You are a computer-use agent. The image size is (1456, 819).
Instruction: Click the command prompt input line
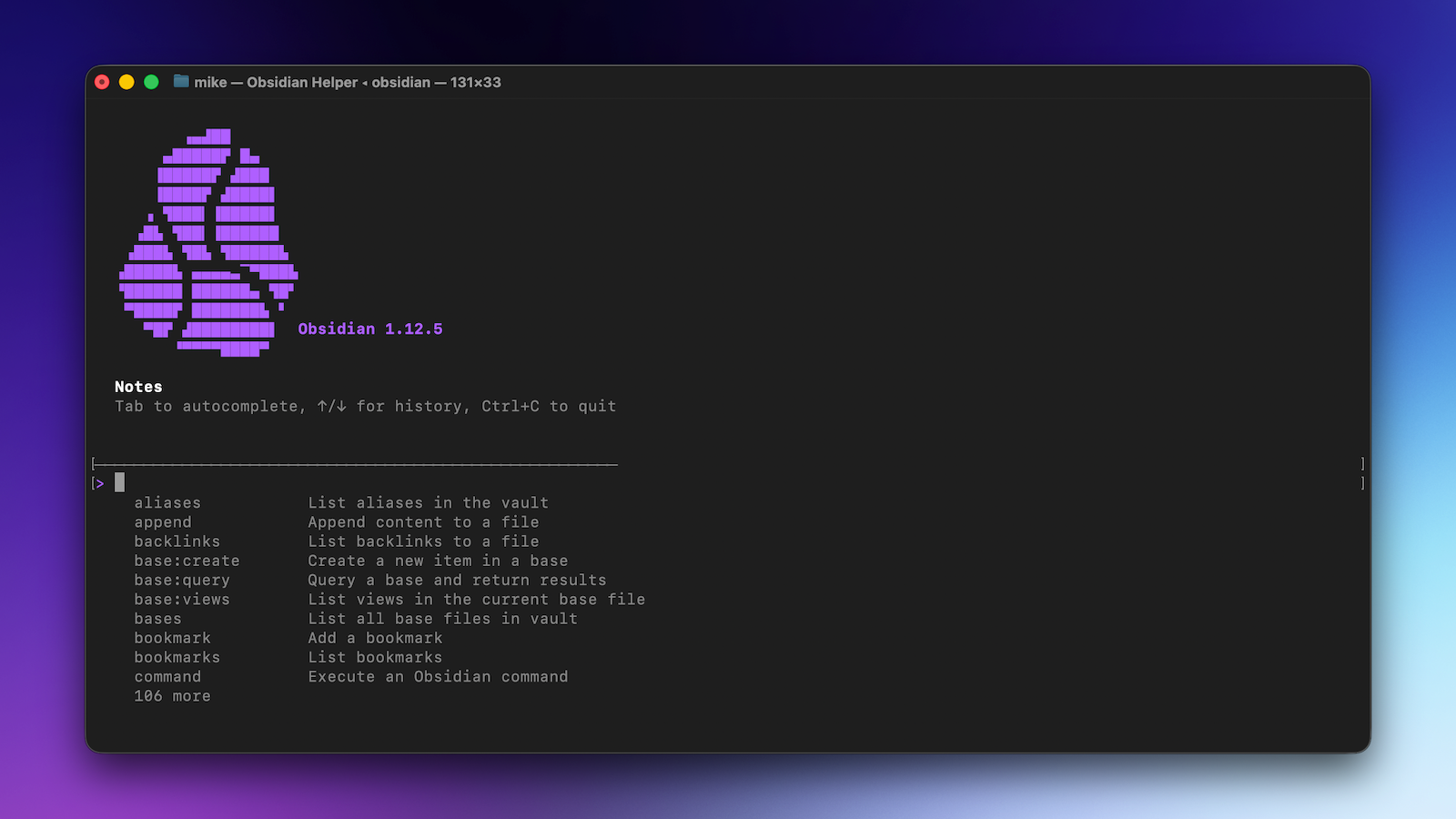coord(728,483)
